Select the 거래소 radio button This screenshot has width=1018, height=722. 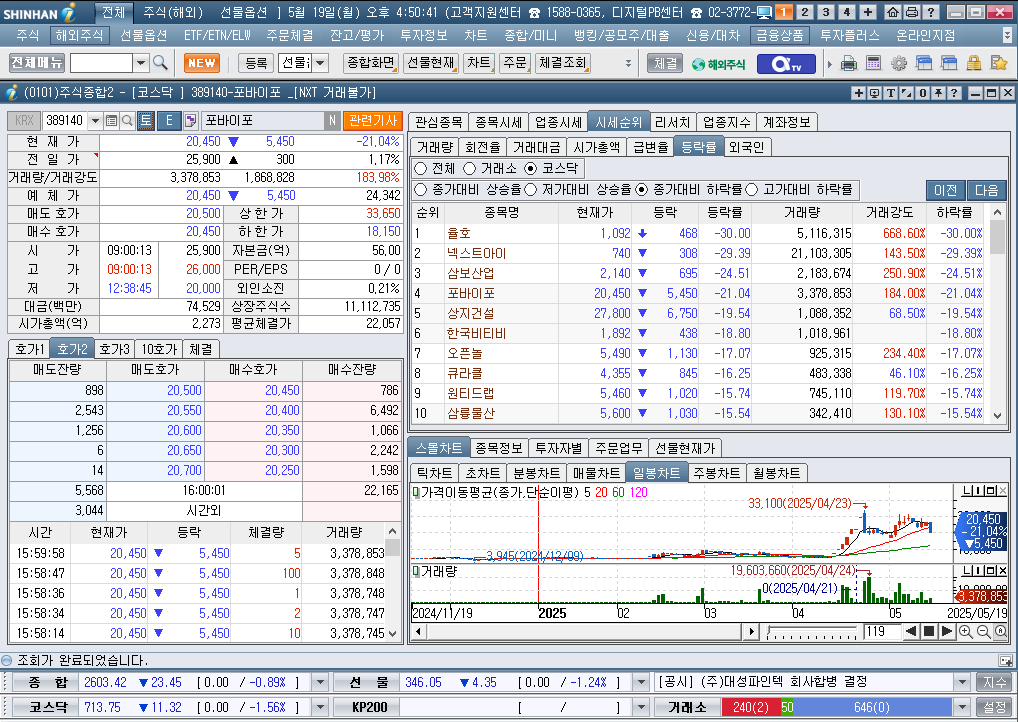click(470, 169)
